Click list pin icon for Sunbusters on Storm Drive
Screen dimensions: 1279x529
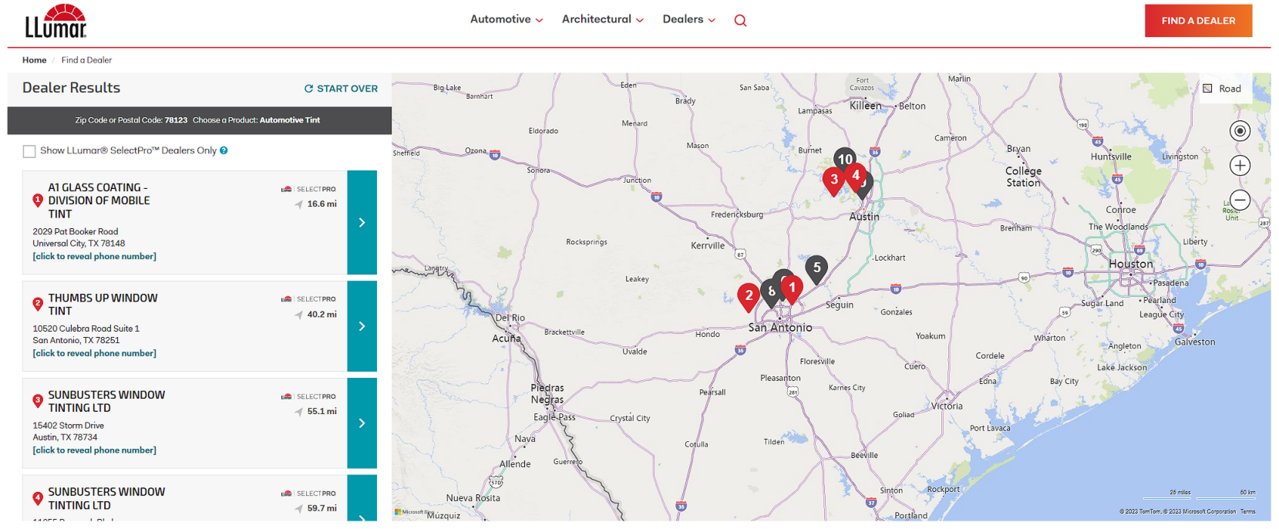tap(38, 401)
